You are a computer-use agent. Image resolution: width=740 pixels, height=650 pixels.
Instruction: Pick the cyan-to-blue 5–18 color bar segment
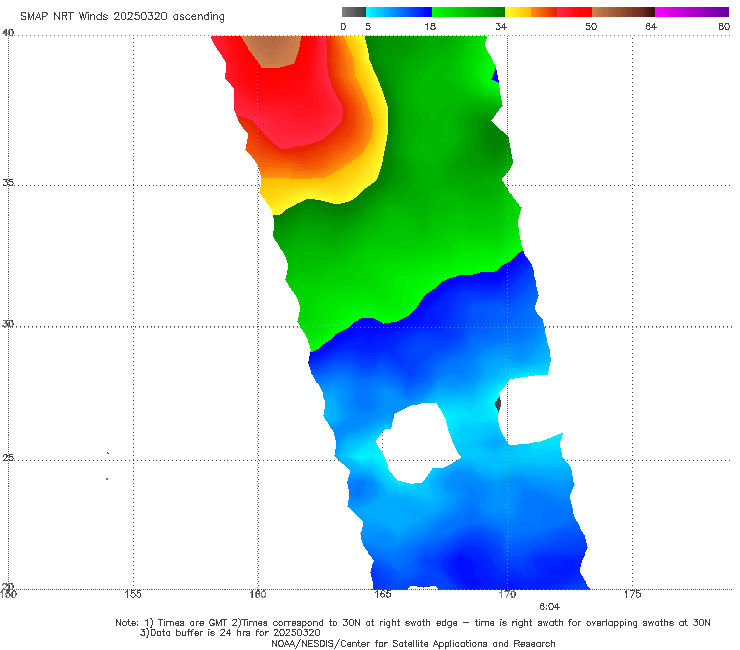pyautogui.click(x=399, y=12)
